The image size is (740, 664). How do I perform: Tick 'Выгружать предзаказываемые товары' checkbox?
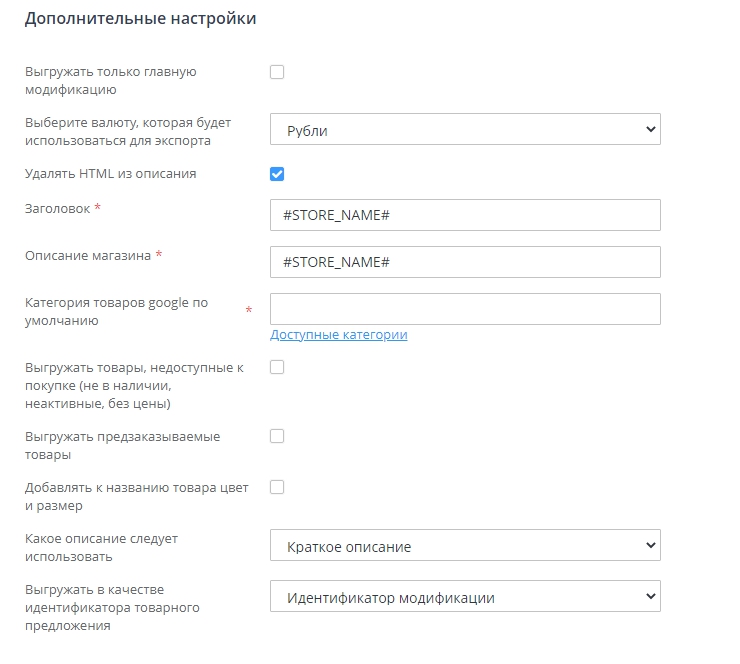(x=277, y=436)
